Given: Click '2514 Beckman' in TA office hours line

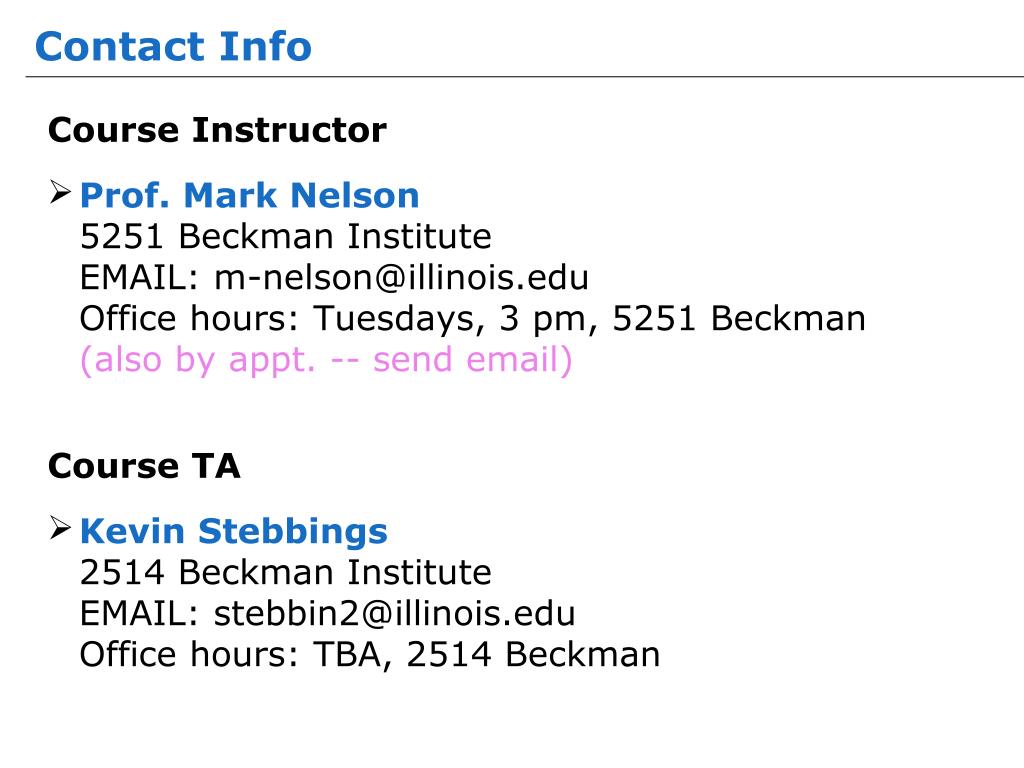Looking at the screenshot, I should pos(534,654).
